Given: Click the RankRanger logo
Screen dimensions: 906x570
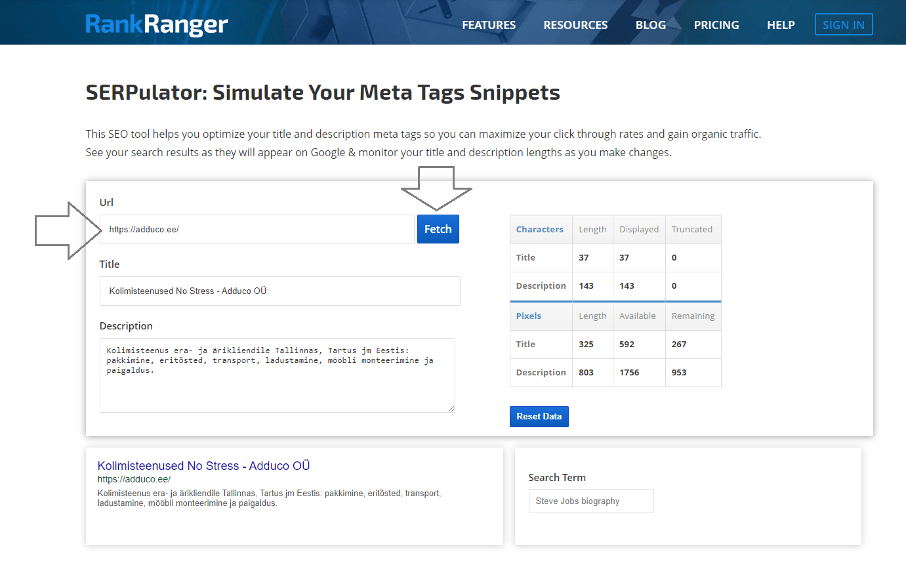Looking at the screenshot, I should click(157, 24).
